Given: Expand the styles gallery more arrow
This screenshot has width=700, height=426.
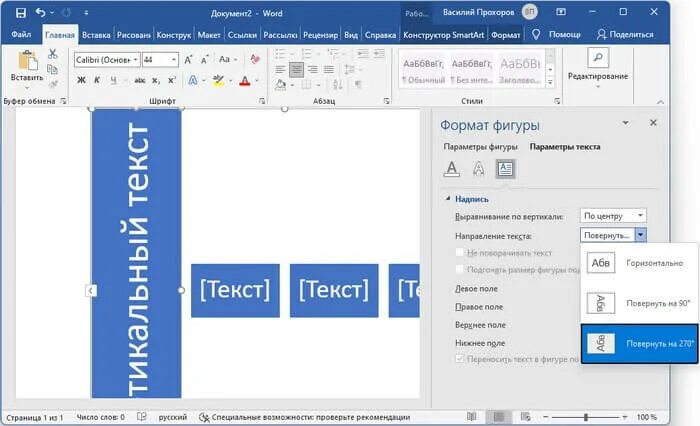Looking at the screenshot, I should point(550,82).
